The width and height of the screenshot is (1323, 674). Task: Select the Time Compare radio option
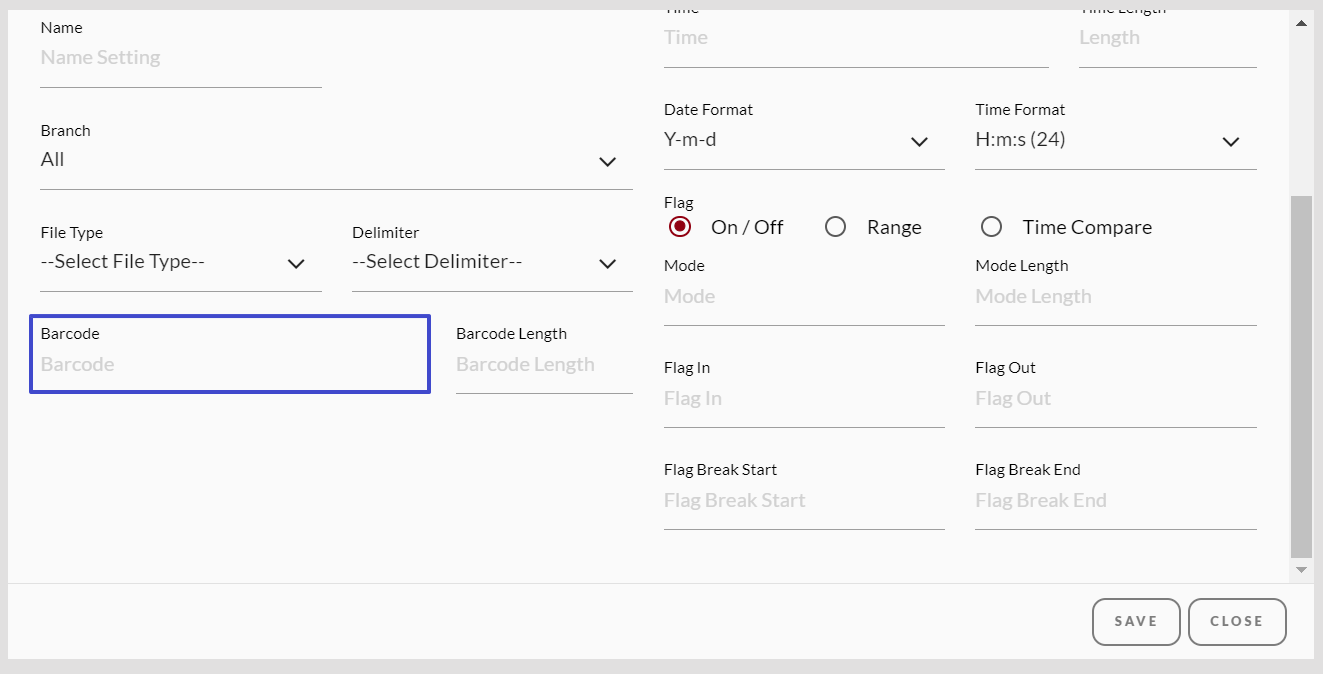pyautogui.click(x=991, y=227)
